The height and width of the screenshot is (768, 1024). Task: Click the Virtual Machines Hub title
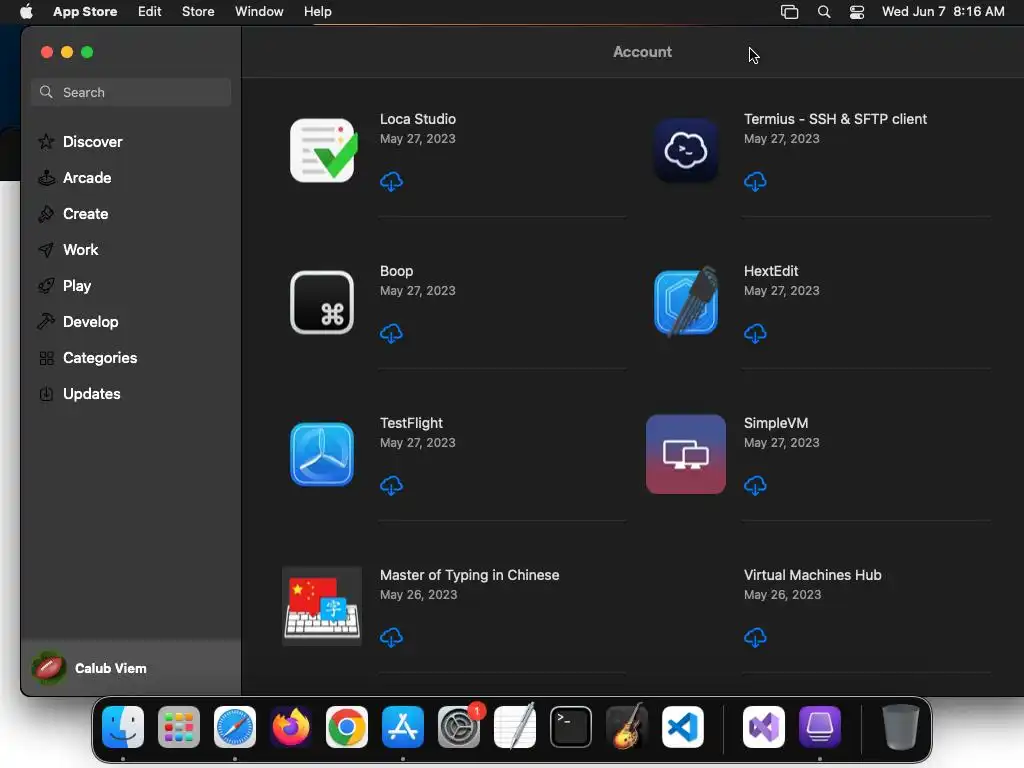(x=812, y=575)
